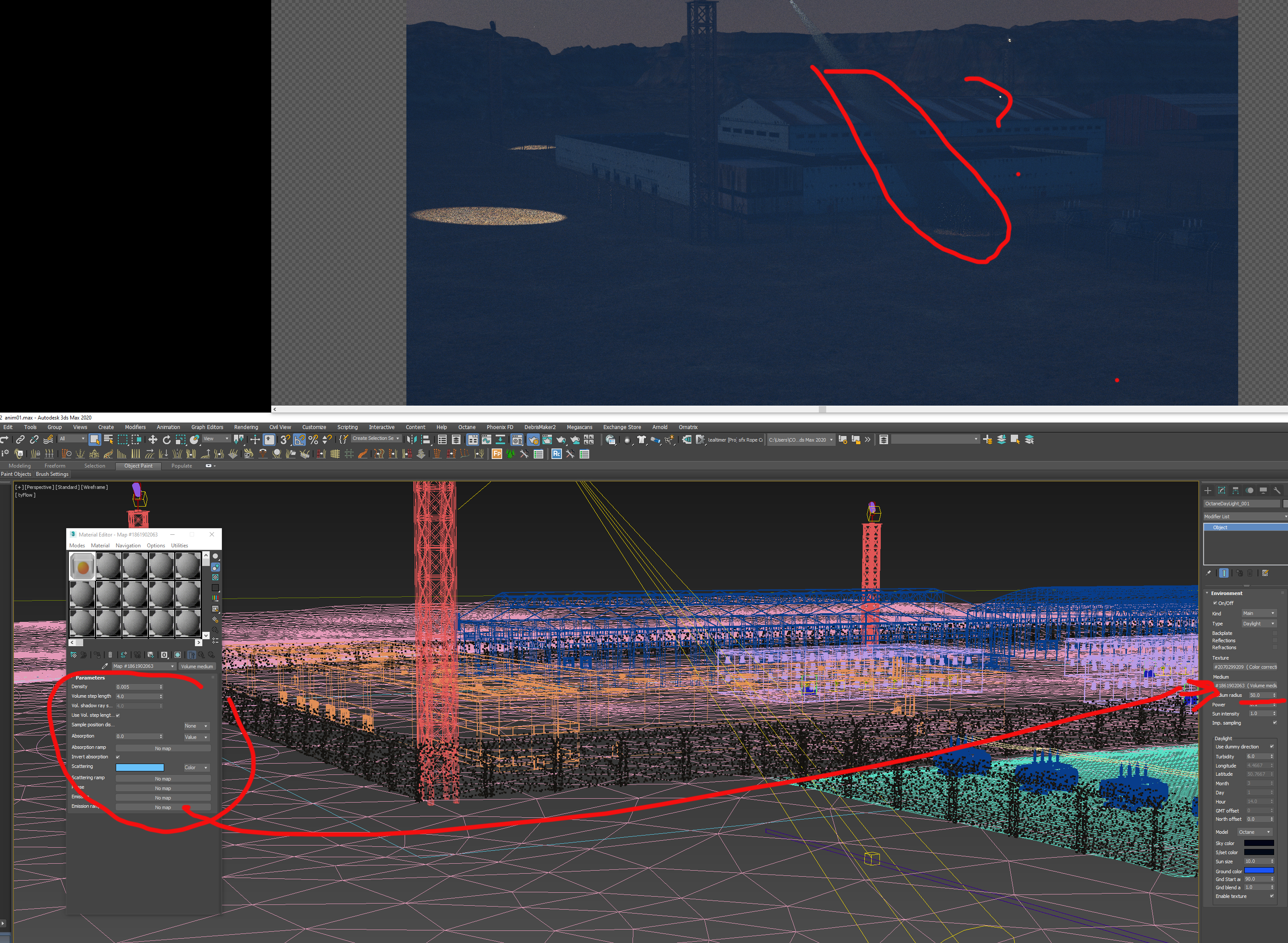This screenshot has height=943, width=1288.
Task: Open the Modify panel tab icon
Action: 1221,490
